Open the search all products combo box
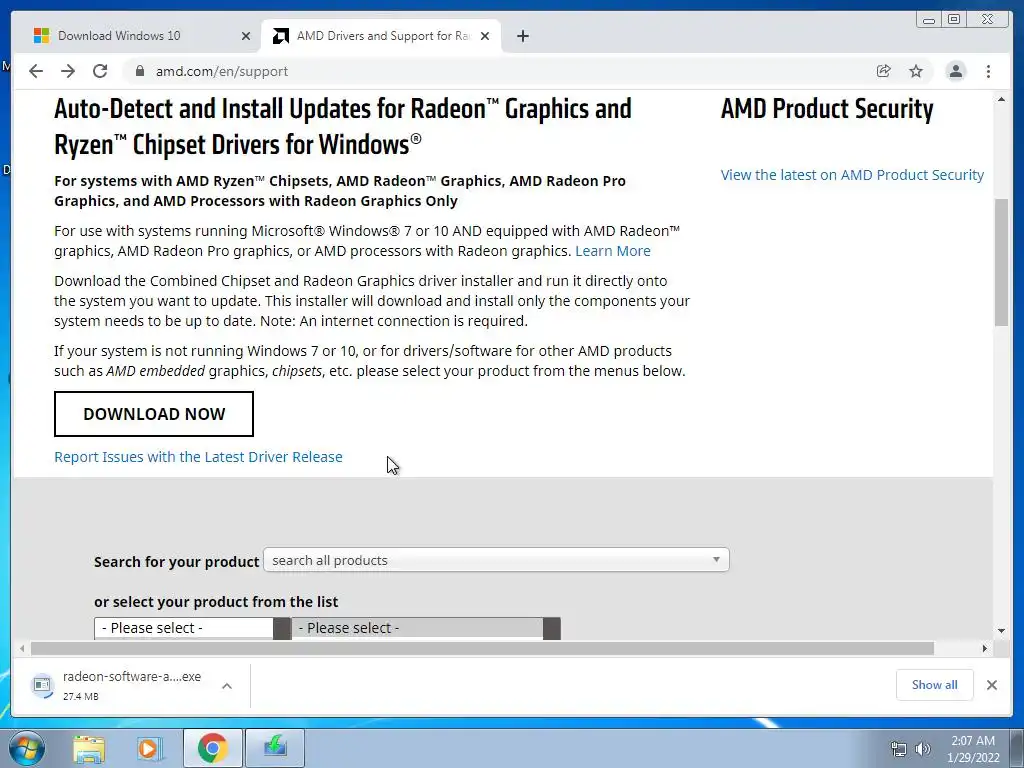 (496, 560)
